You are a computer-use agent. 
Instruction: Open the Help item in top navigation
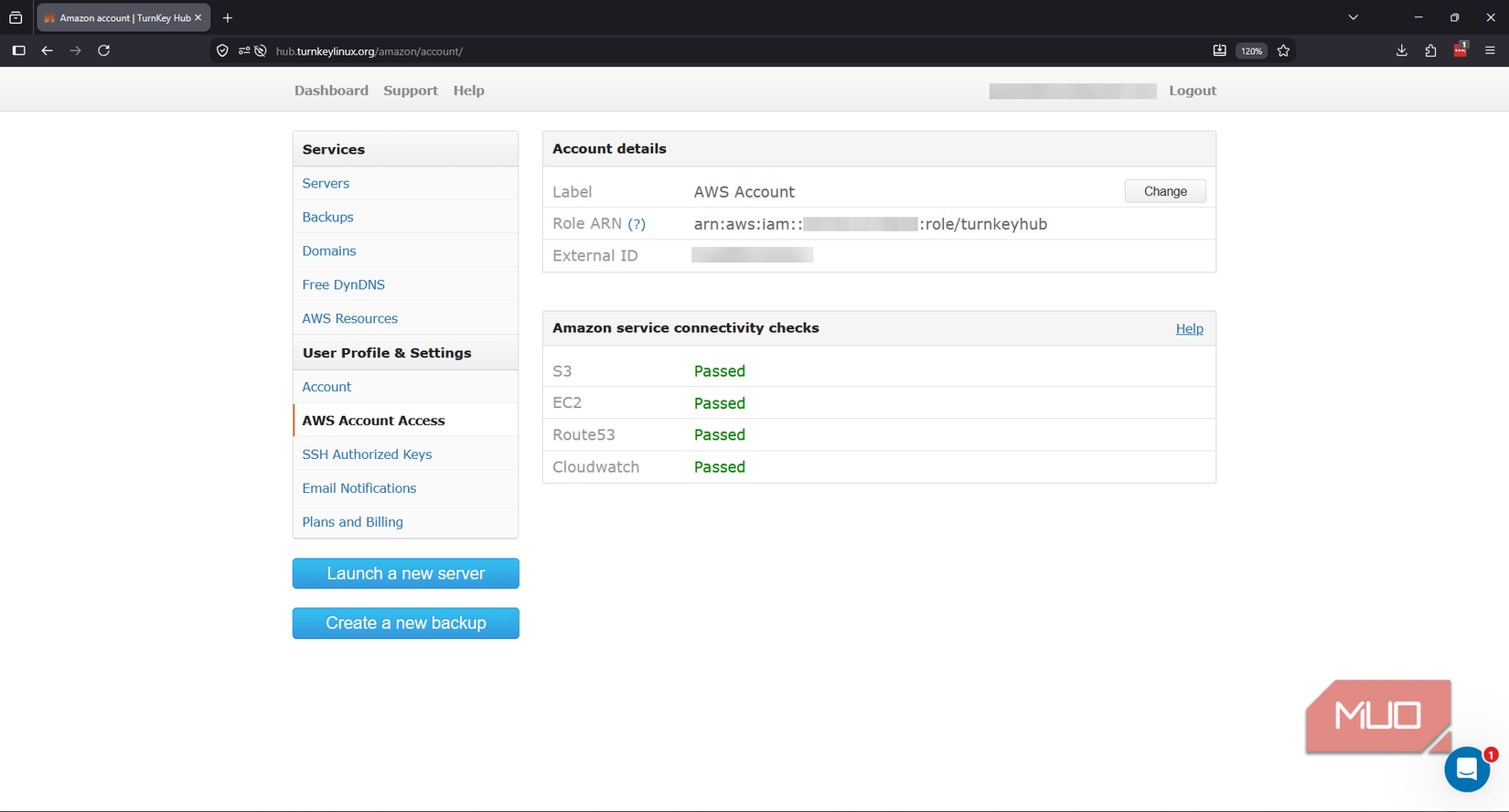[468, 91]
